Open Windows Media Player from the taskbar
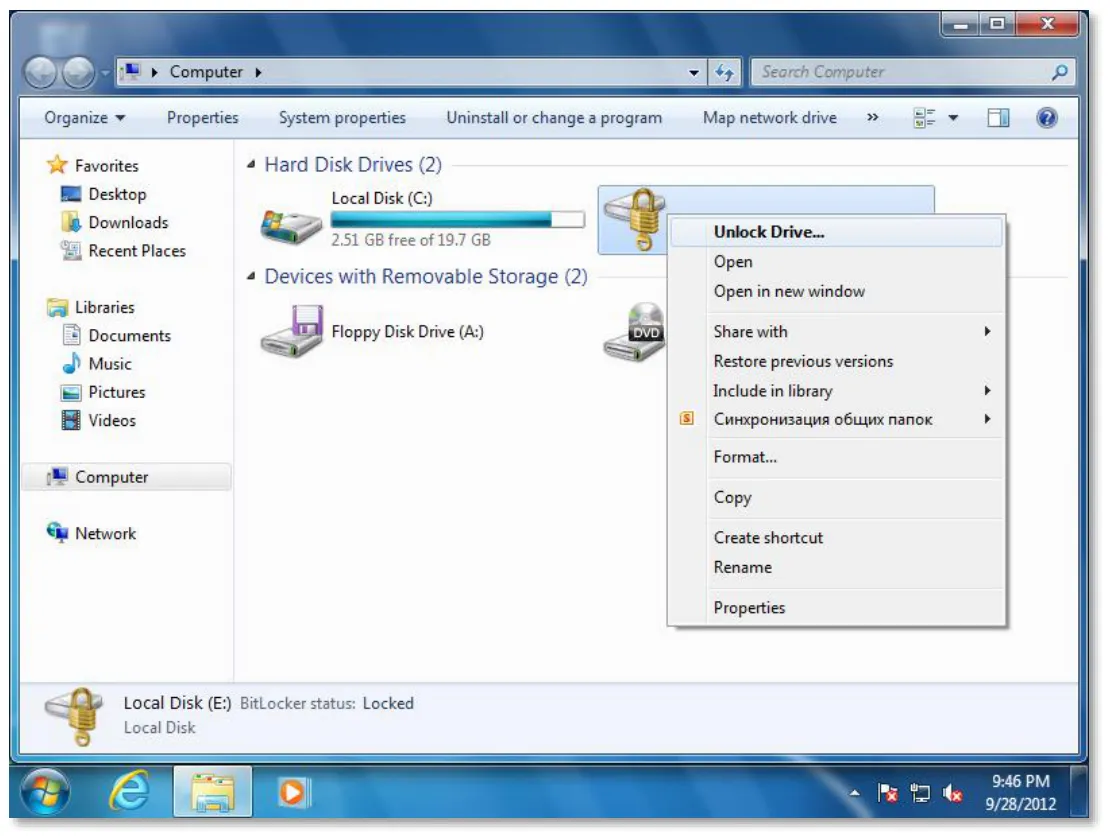Viewport: 1111px width, 840px height. point(292,792)
